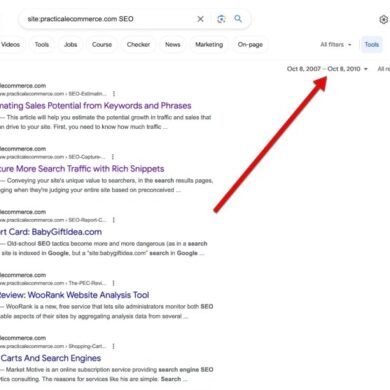Click the SEO-Capture breadcrumb URL

[53, 157]
